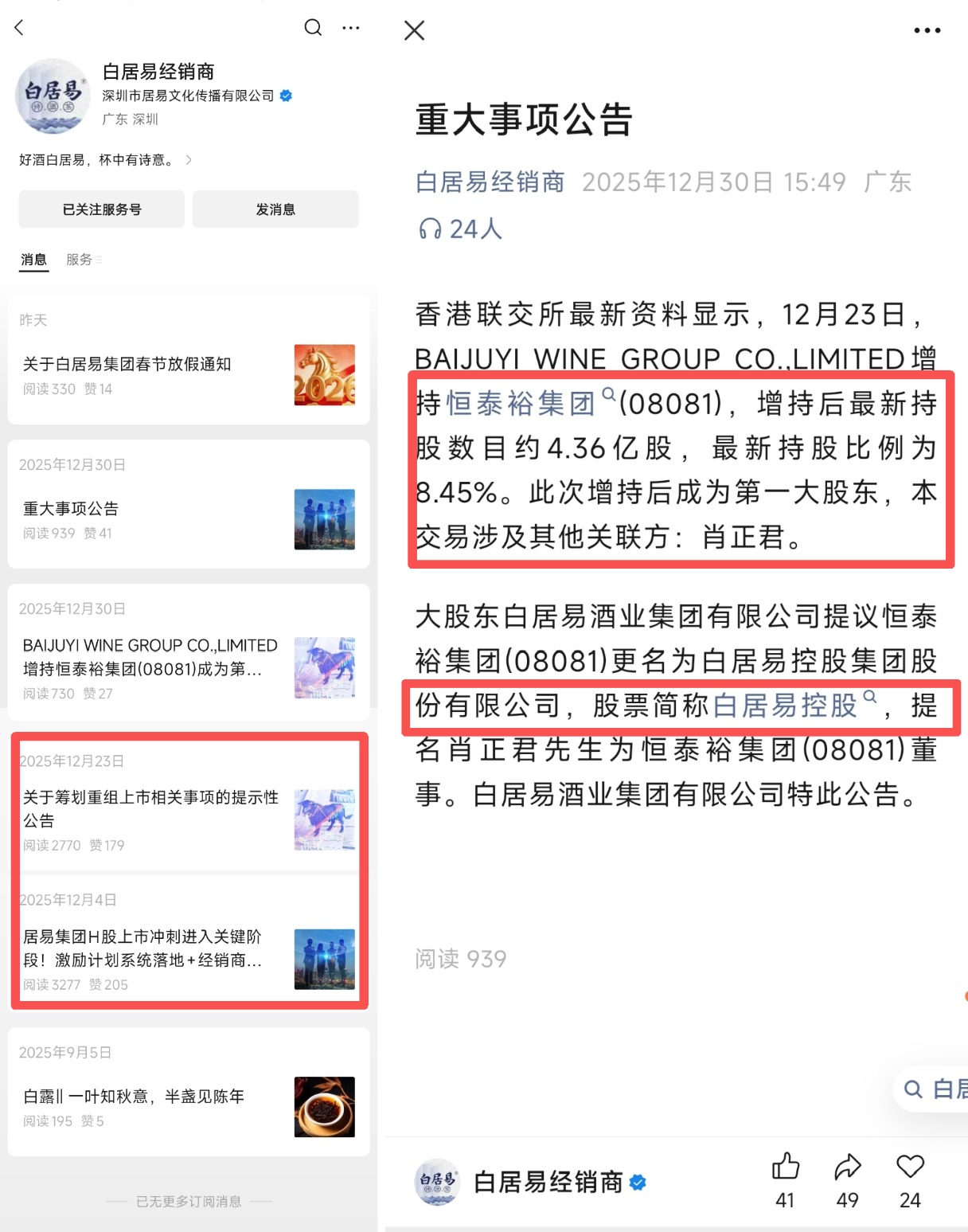Viewport: 968px width, 1232px height.
Task: Close the article with the X icon
Action: pos(415,30)
